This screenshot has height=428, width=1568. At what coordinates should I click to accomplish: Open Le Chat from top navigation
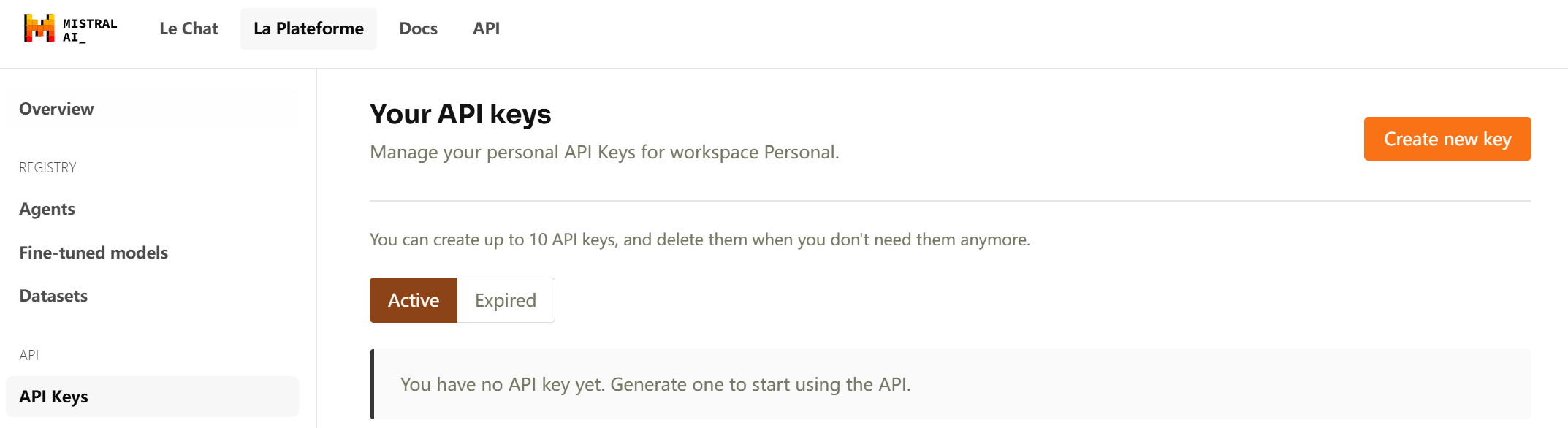point(189,28)
